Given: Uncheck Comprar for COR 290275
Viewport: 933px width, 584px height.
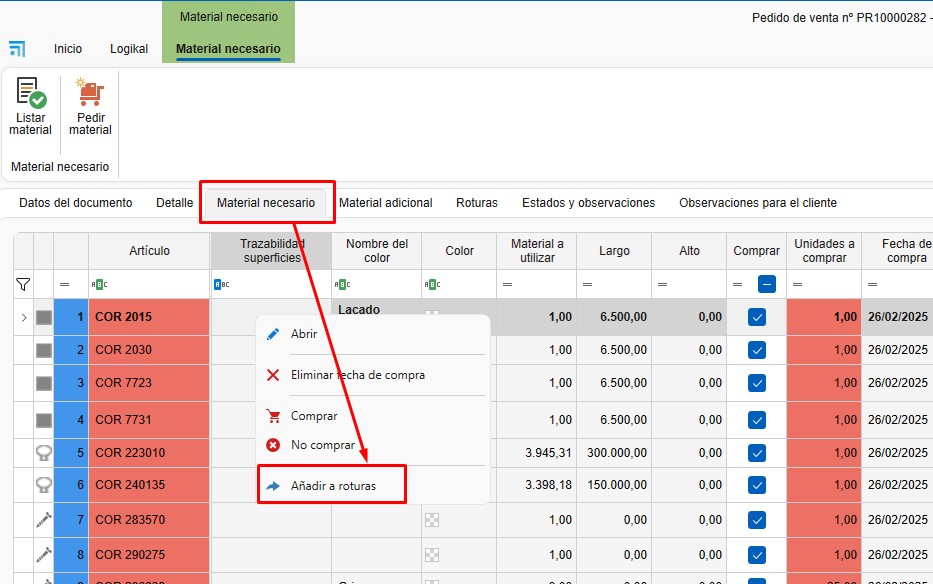Looking at the screenshot, I should (757, 555).
